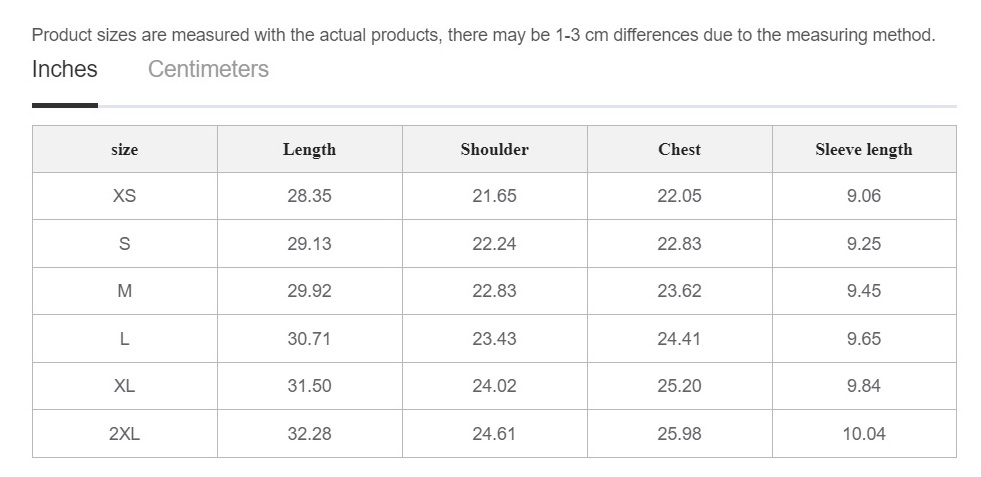
Task: Select the L size row label
Action: (125, 339)
